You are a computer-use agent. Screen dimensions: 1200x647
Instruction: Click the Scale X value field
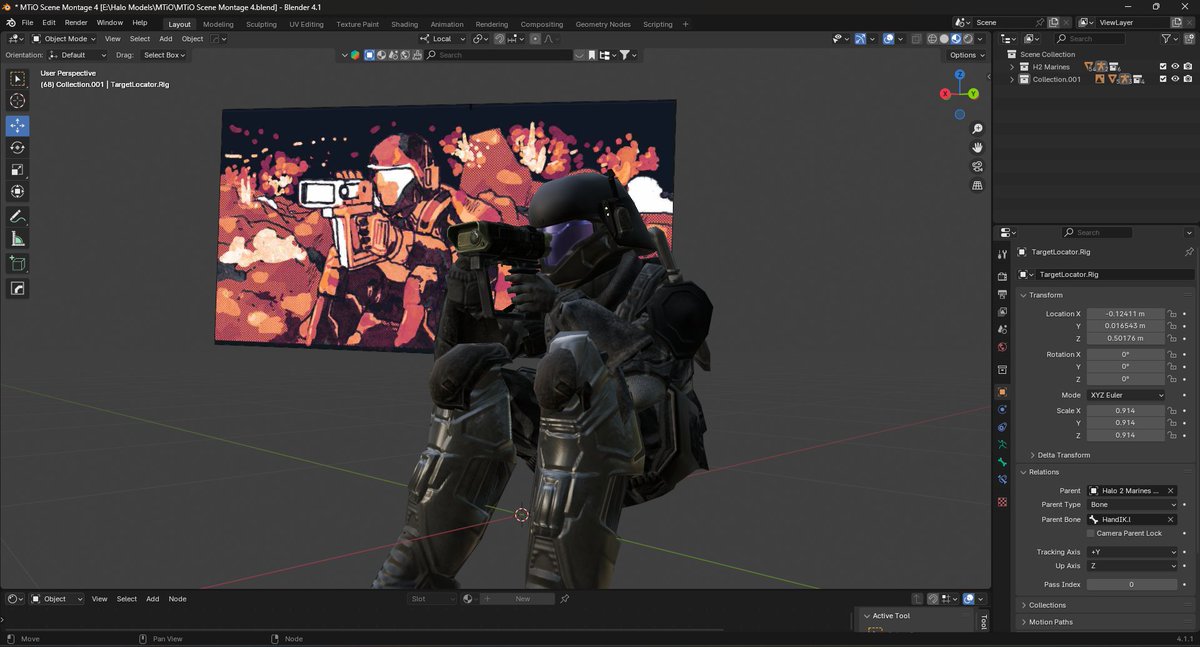(x=1126, y=411)
